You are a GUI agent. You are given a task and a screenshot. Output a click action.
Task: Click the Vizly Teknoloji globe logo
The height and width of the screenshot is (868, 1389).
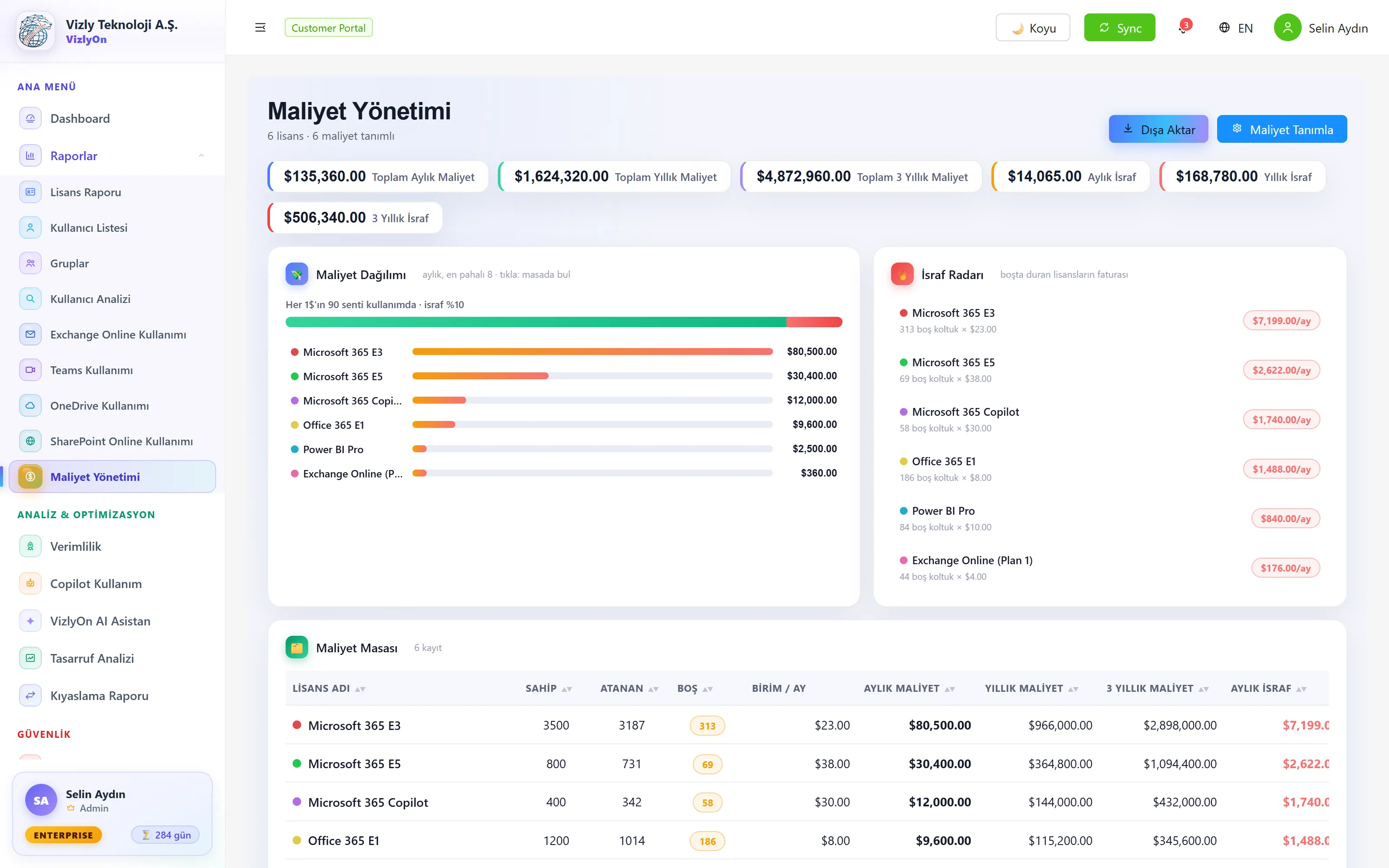pos(35,30)
